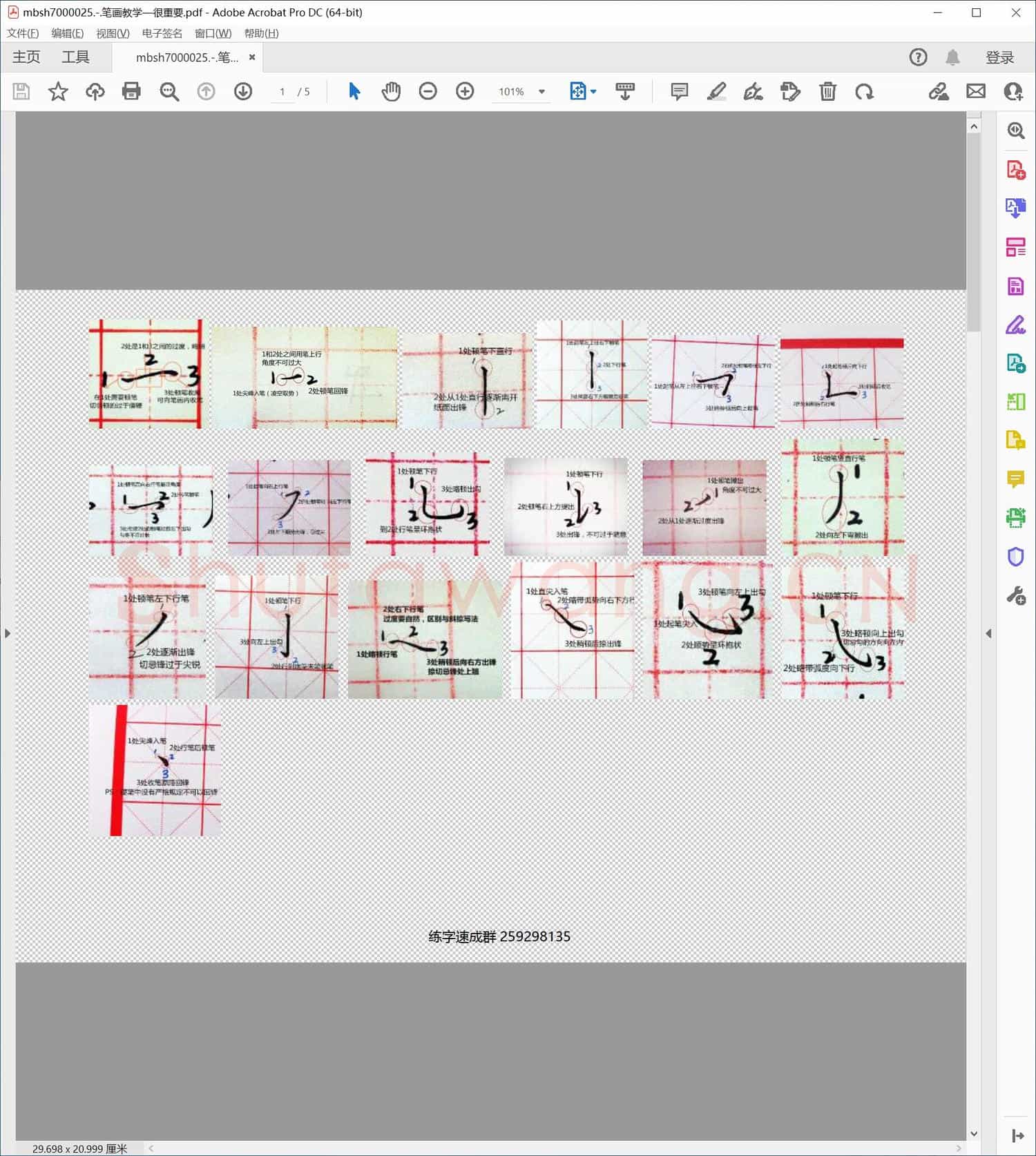Go to next page arrow

[x=243, y=91]
